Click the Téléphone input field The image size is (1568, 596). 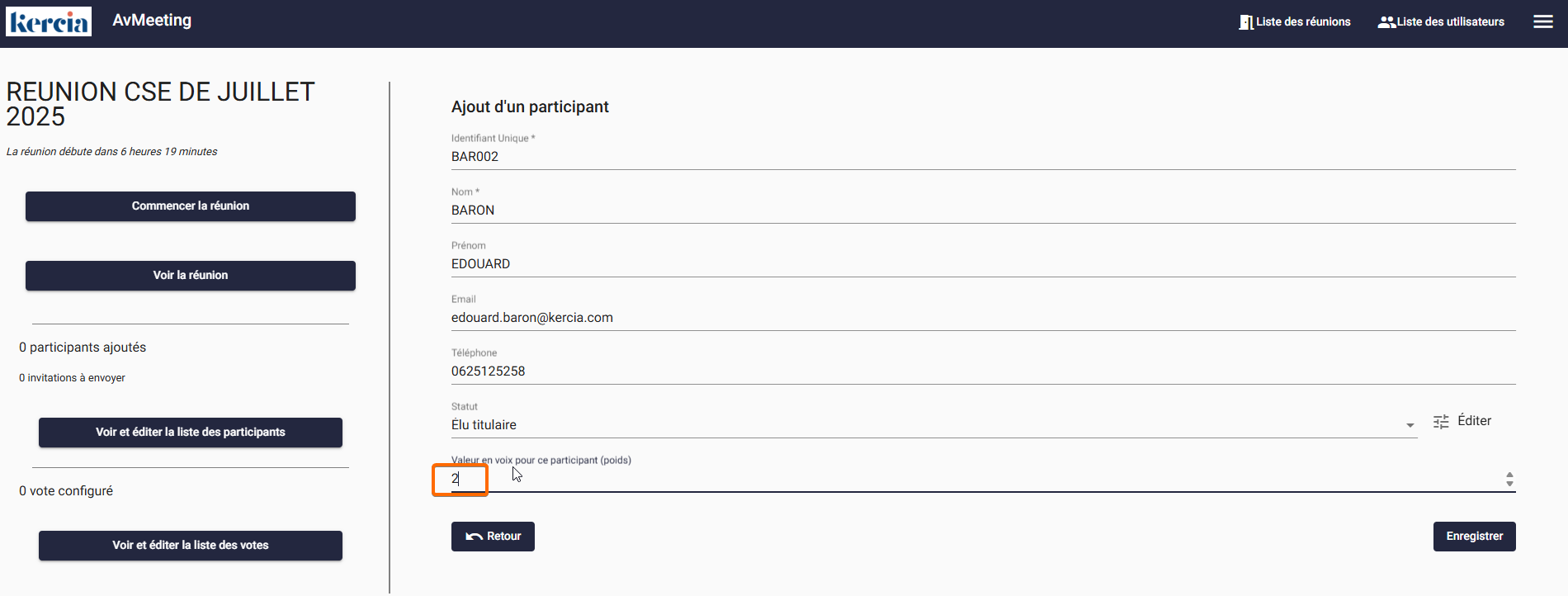(982, 371)
